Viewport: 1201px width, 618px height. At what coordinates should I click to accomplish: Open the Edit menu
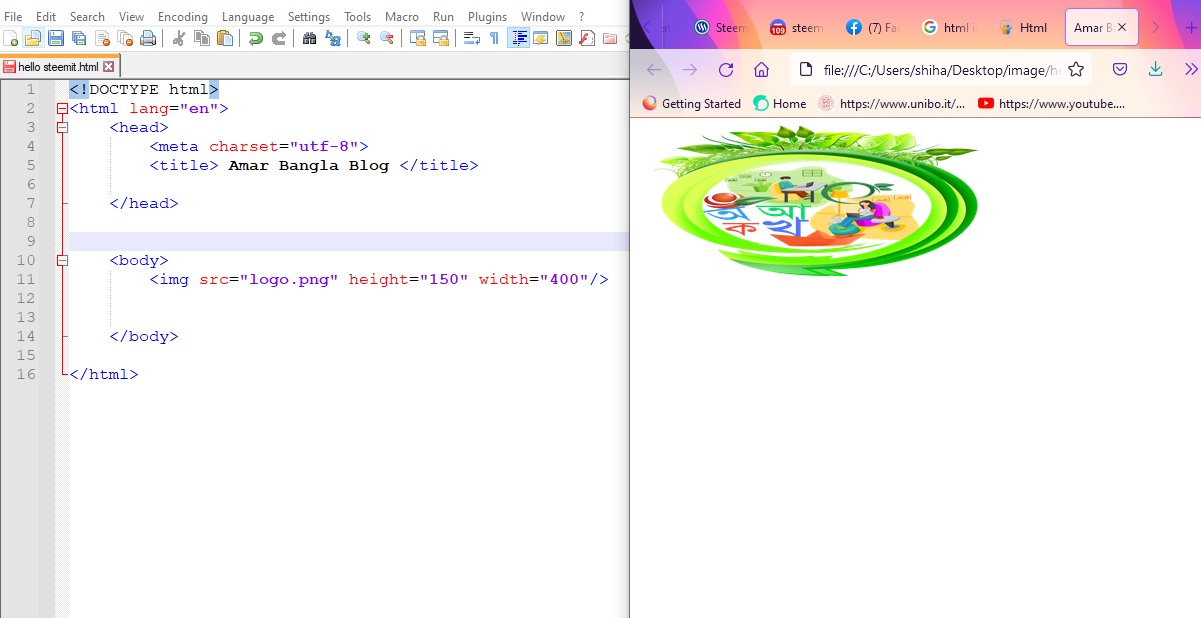pyautogui.click(x=46, y=17)
